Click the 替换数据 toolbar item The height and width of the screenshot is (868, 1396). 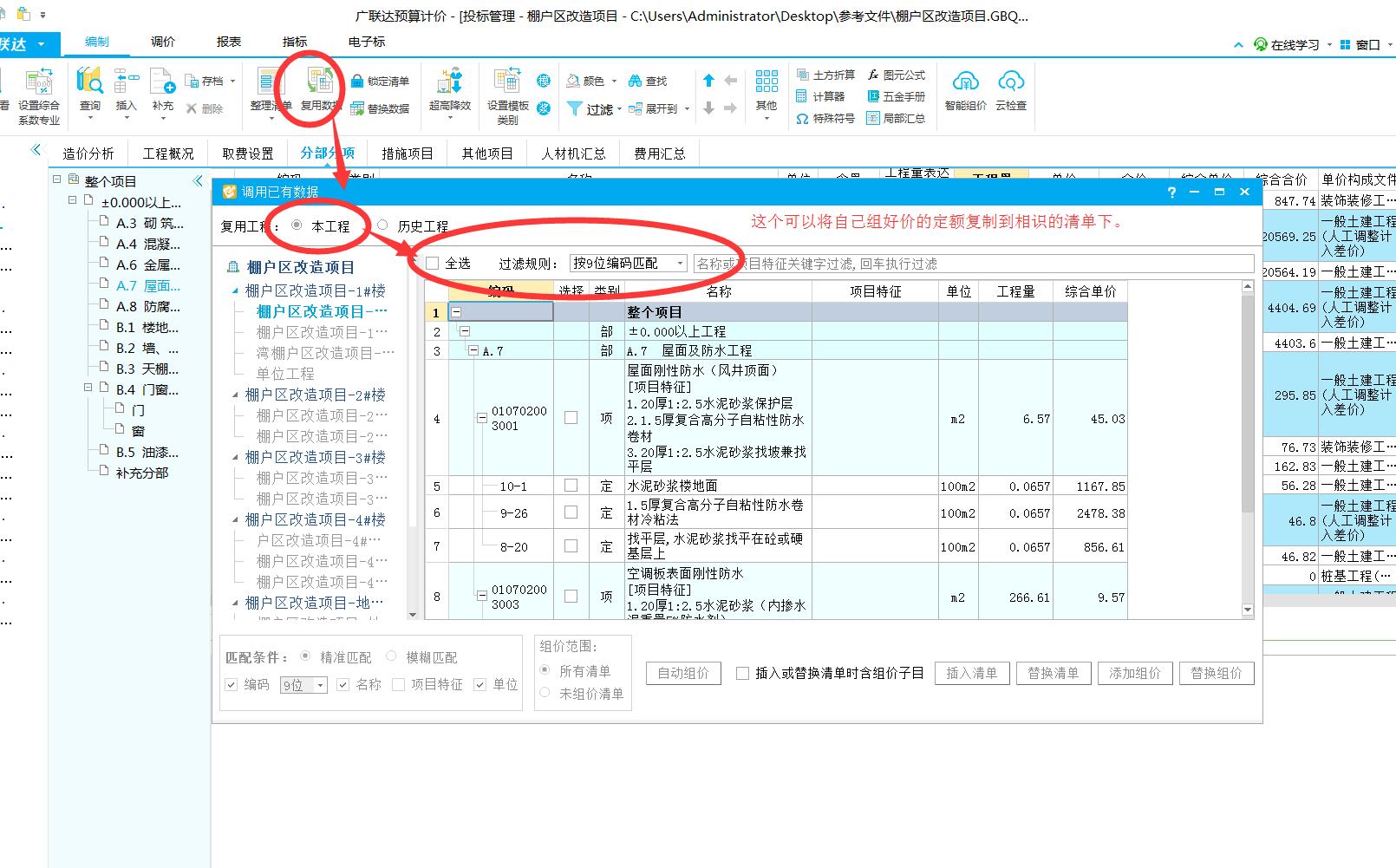point(380,109)
